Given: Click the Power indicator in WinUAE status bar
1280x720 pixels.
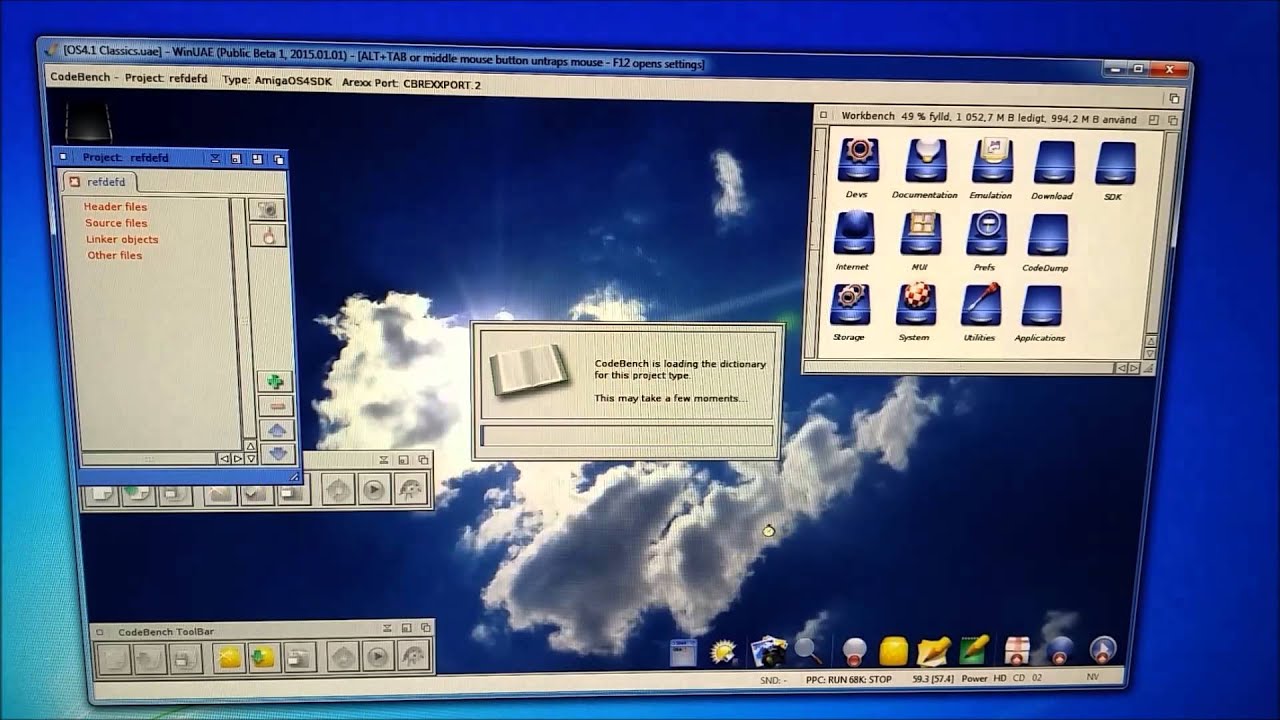Looking at the screenshot, I should 974,679.
